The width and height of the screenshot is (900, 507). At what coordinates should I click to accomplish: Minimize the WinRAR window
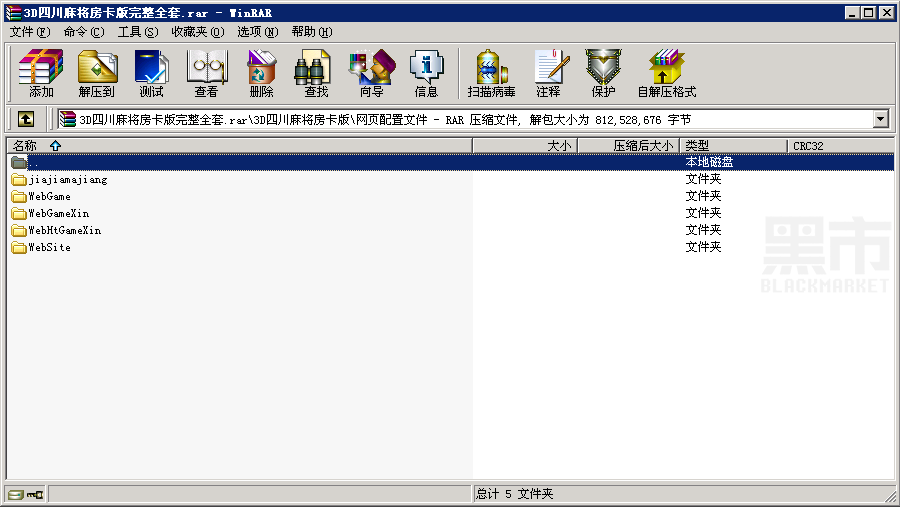point(852,12)
